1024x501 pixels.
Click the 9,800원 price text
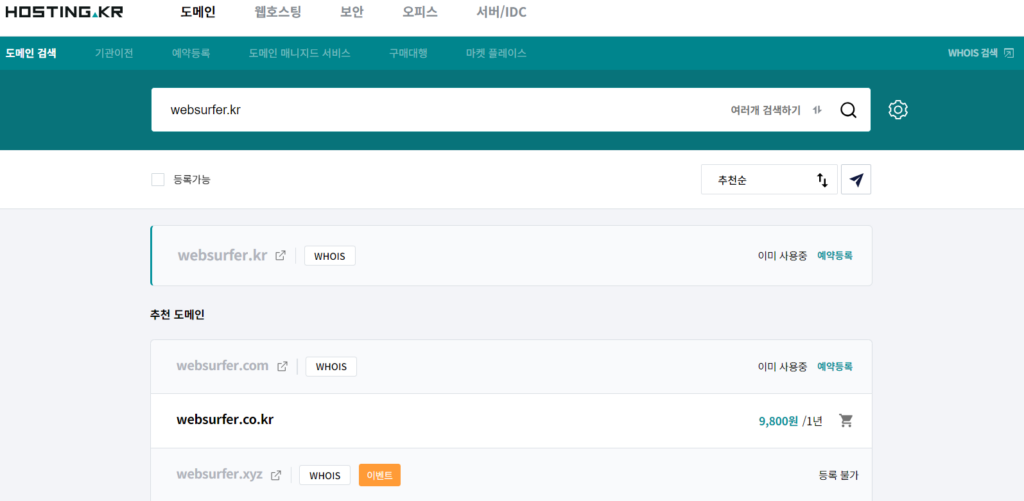coord(778,421)
